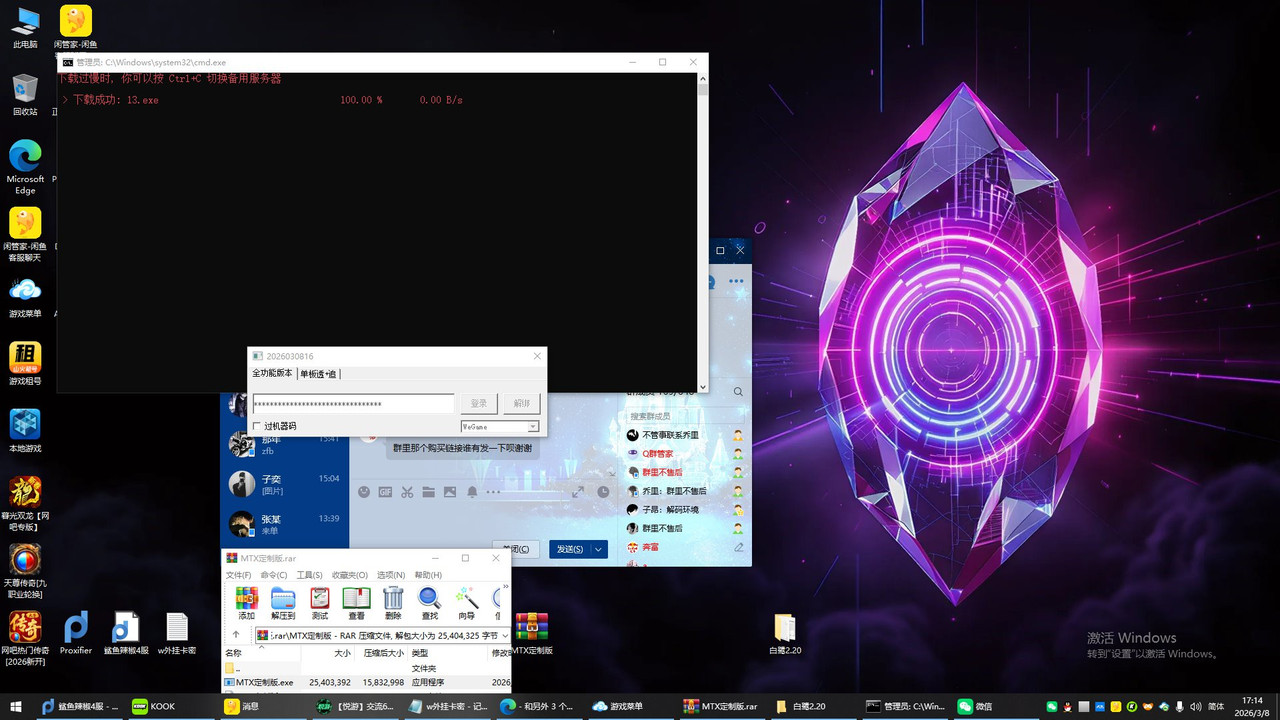The height and width of the screenshot is (720, 1280).
Task: Open chat with 张某 in QQ list
Action: 285,524
